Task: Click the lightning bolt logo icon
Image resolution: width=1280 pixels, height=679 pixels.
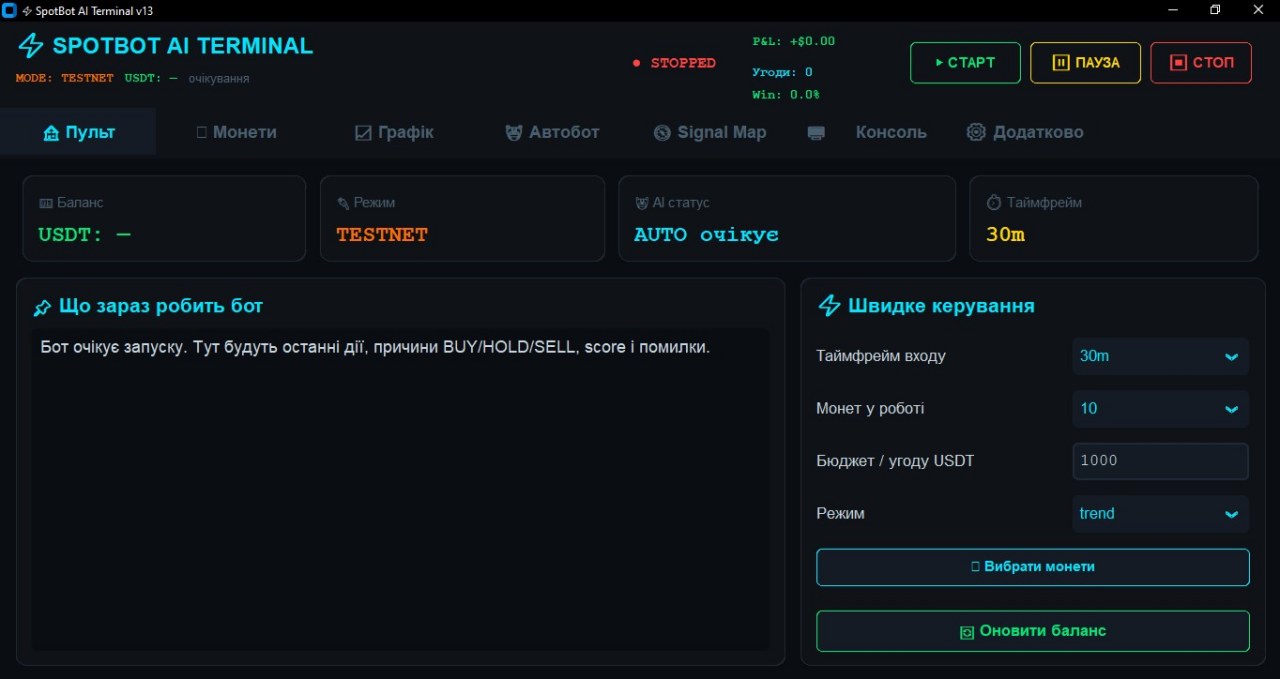Action: (x=31, y=46)
